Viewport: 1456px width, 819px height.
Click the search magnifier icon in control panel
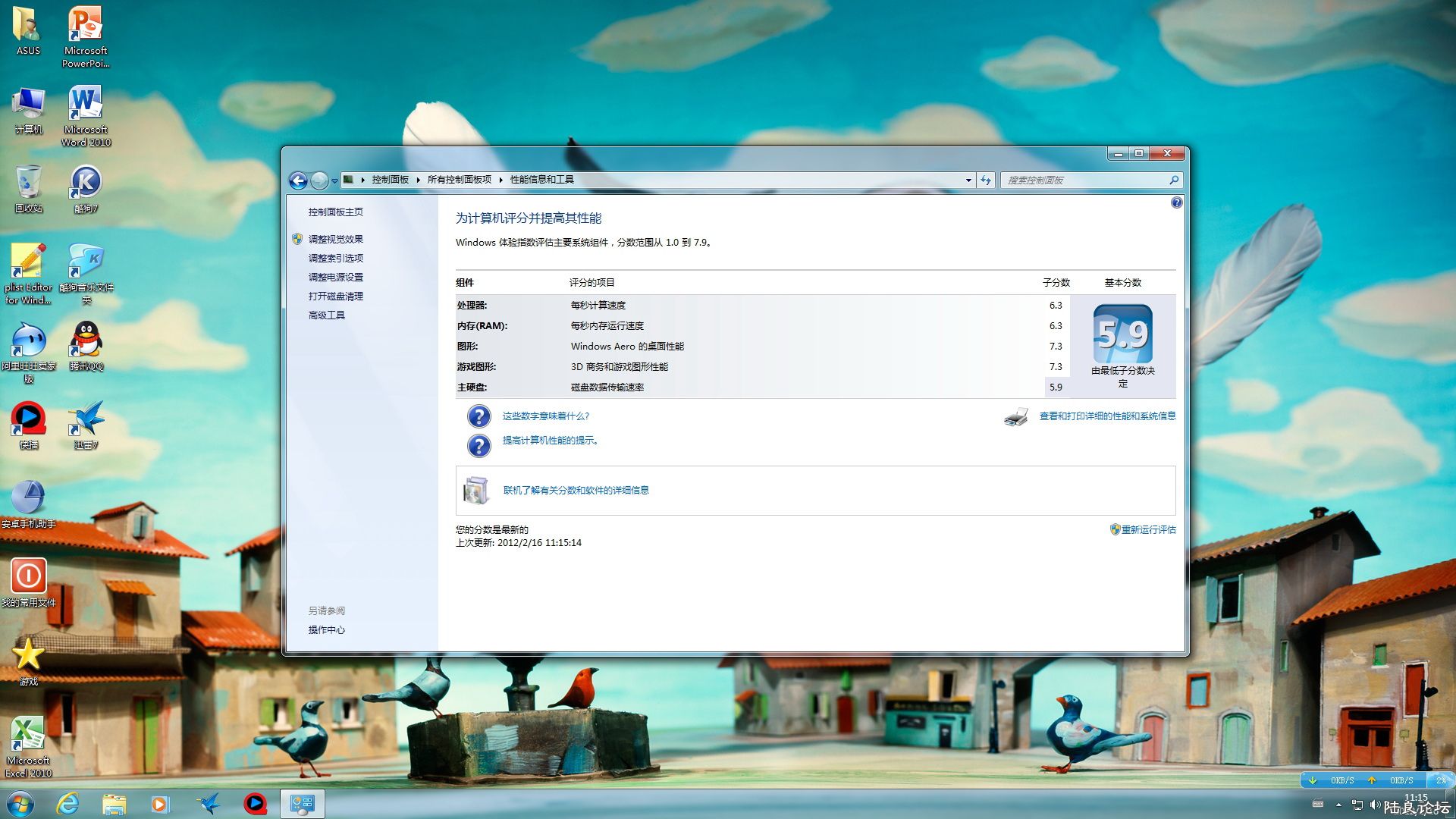1173,180
